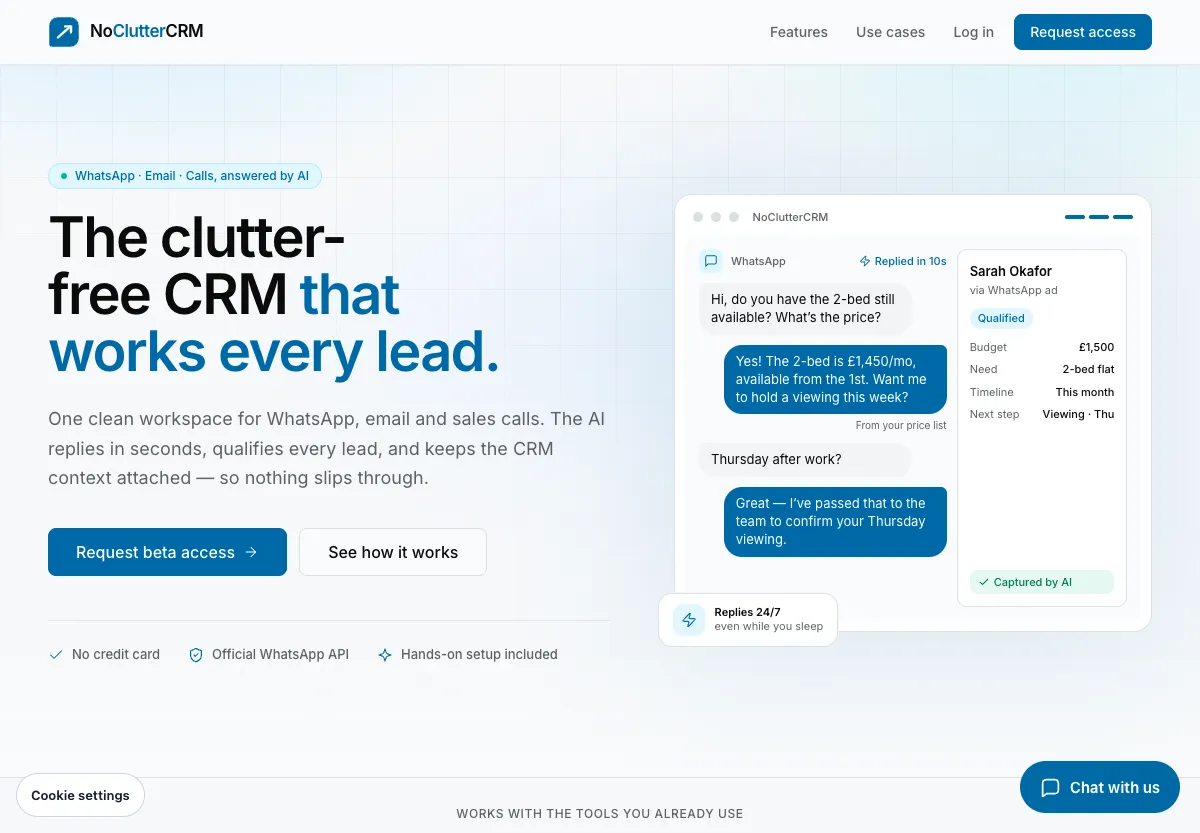1200x833 pixels.
Task: Click the NoClutterCRM arrow logo icon
Action: click(64, 32)
